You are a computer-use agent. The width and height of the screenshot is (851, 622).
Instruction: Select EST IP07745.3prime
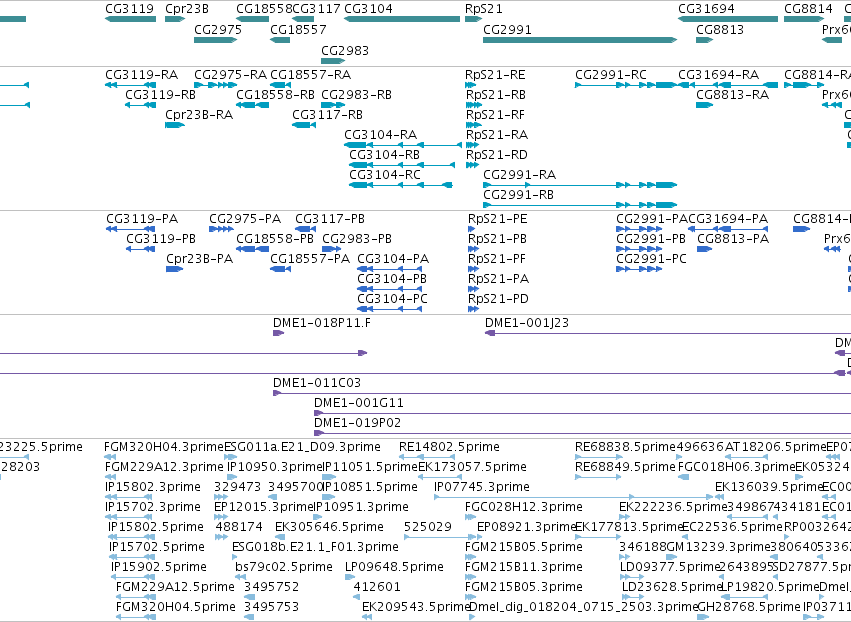pos(481,487)
